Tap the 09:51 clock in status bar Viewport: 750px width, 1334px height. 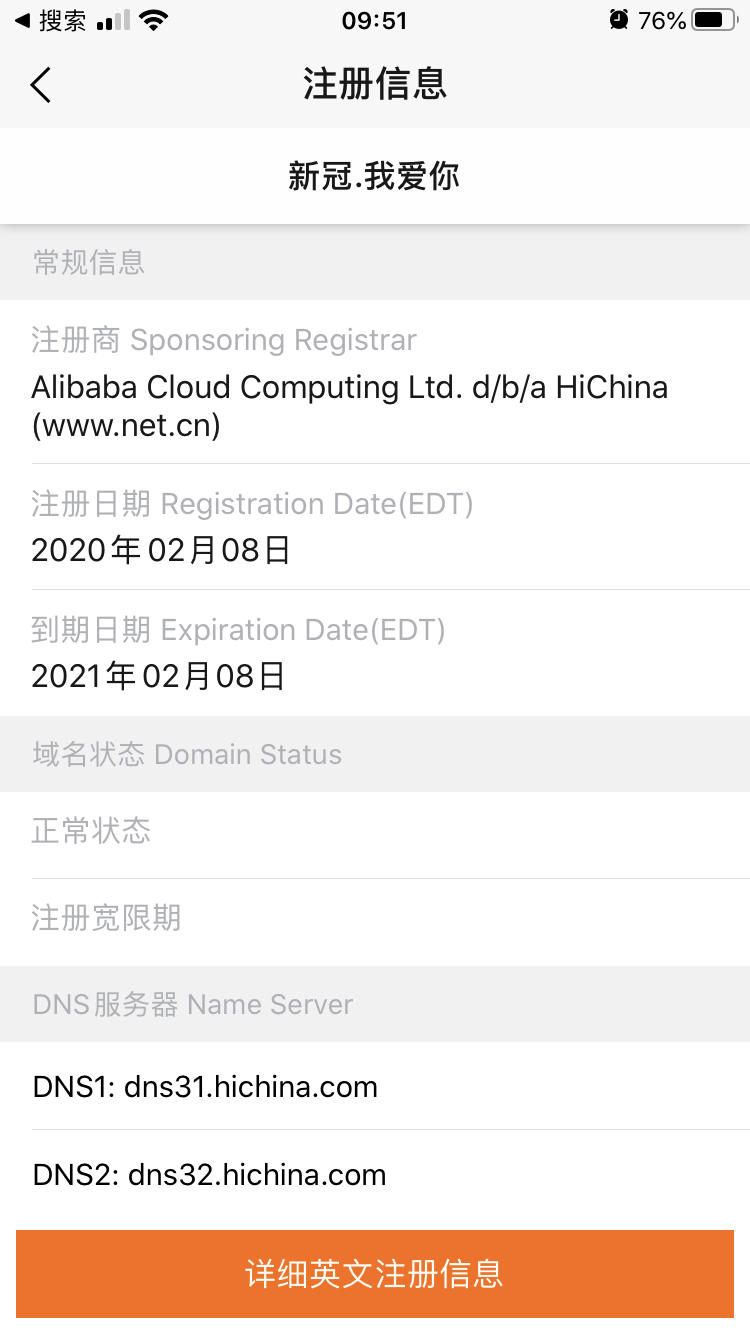[374, 21]
